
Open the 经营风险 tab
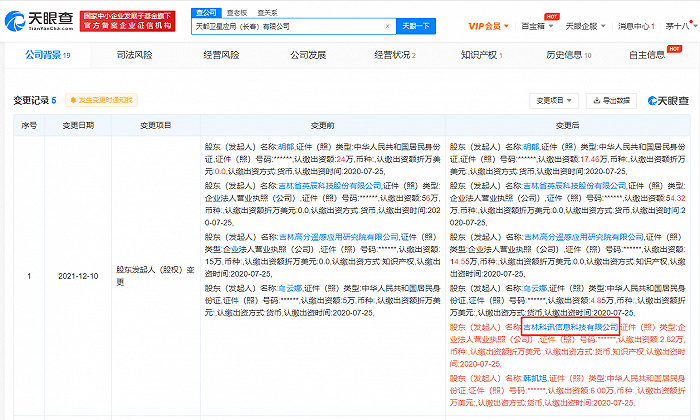click(221, 55)
